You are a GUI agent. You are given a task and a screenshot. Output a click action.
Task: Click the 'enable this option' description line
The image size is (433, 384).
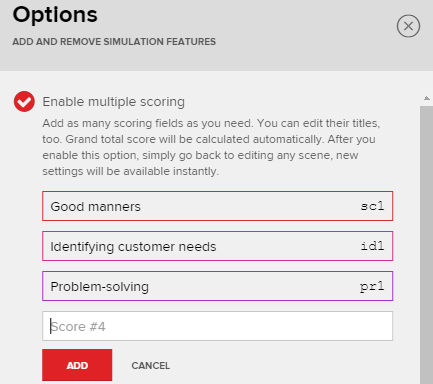click(200, 155)
